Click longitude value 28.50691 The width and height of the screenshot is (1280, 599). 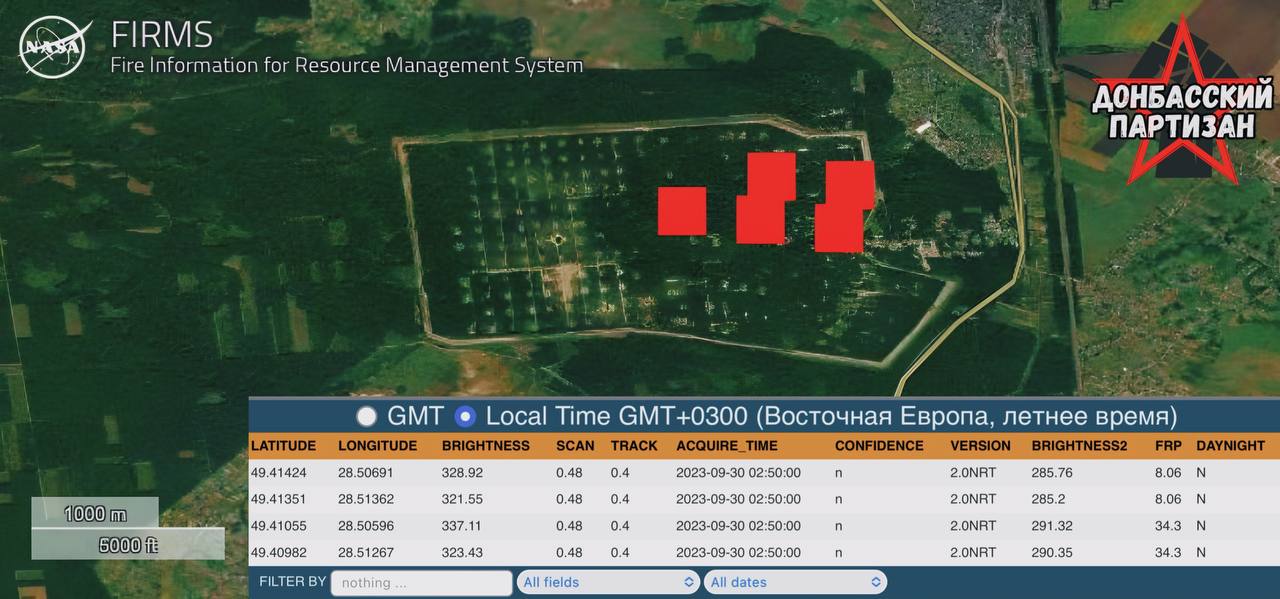coord(366,473)
